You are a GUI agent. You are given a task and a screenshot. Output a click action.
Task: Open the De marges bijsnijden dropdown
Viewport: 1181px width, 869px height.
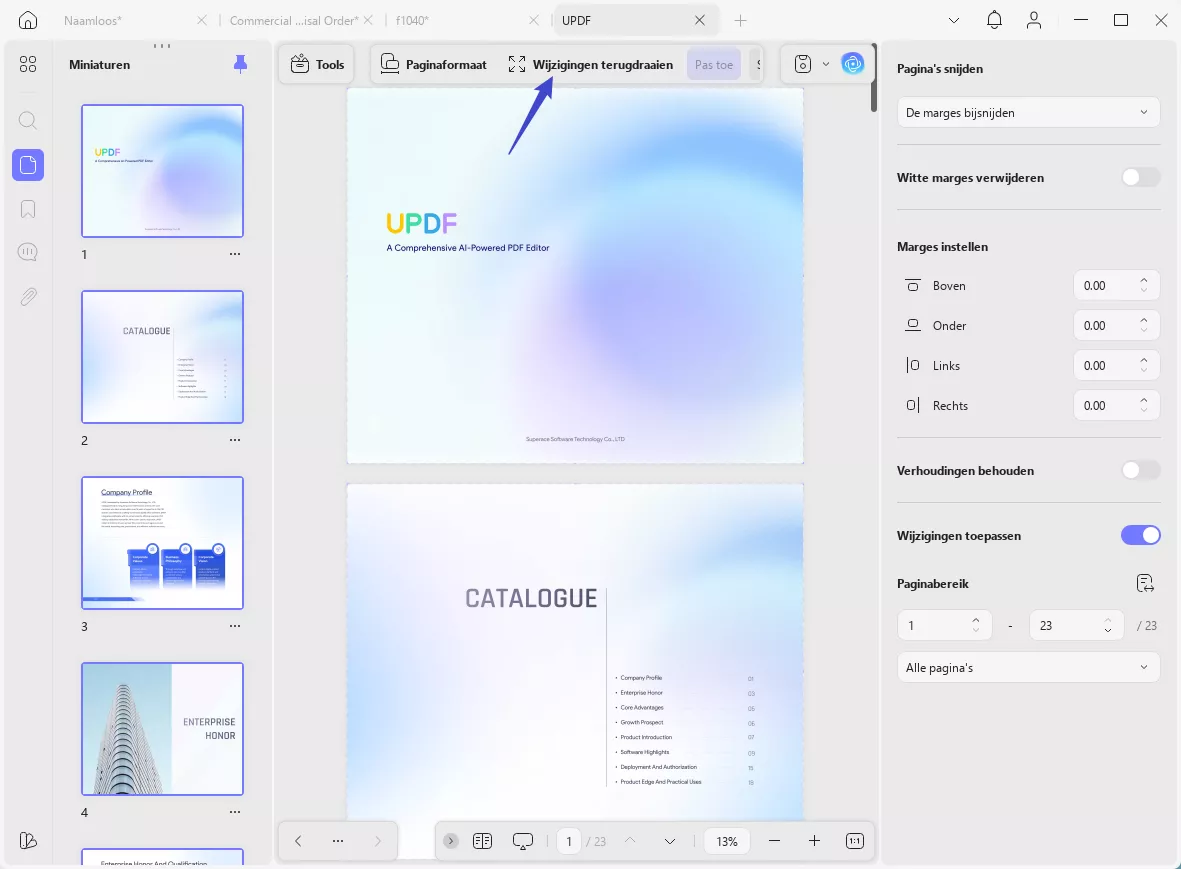[x=1028, y=113]
